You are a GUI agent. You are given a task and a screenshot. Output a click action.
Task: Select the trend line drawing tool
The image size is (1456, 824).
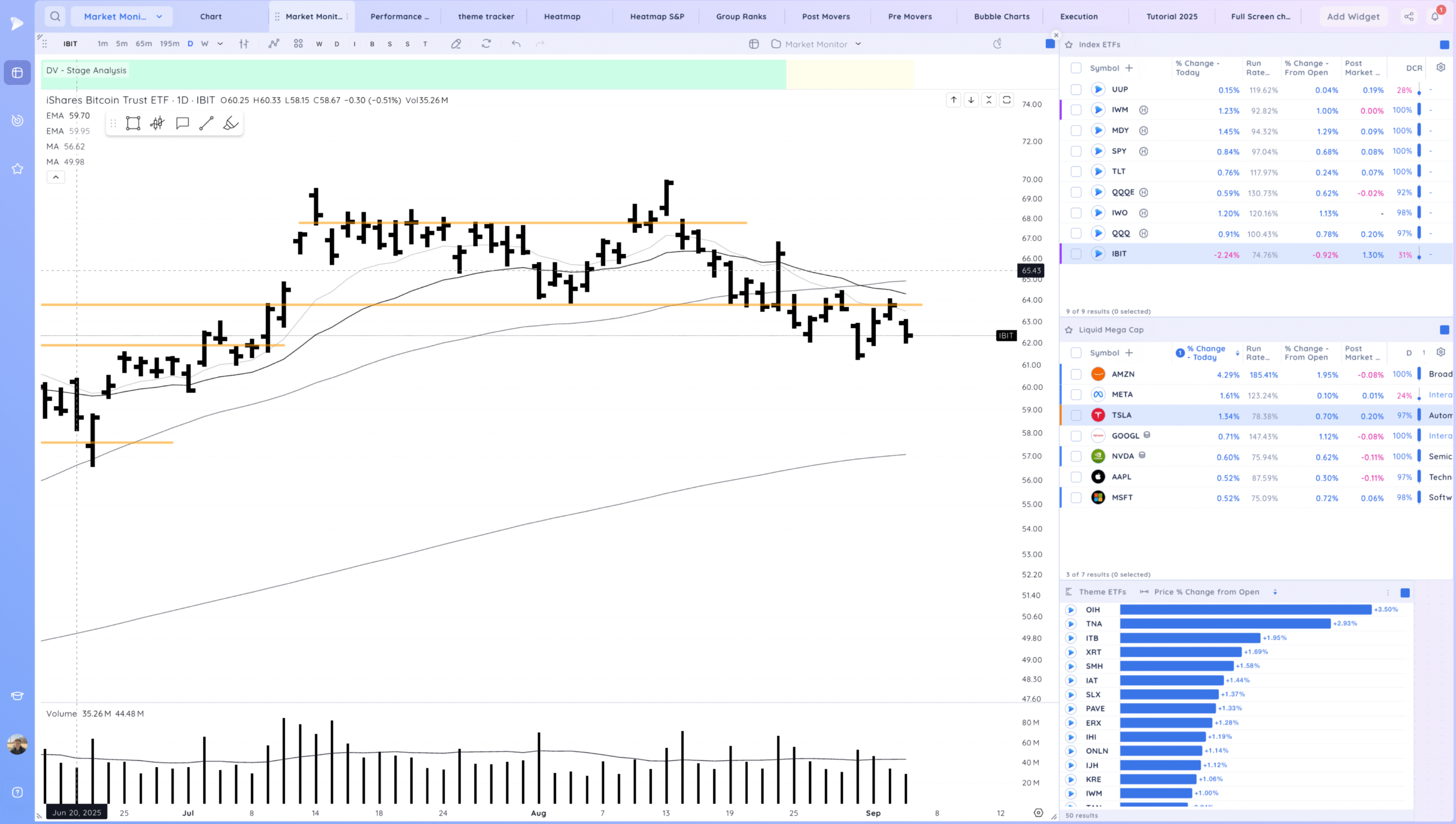[x=206, y=123]
